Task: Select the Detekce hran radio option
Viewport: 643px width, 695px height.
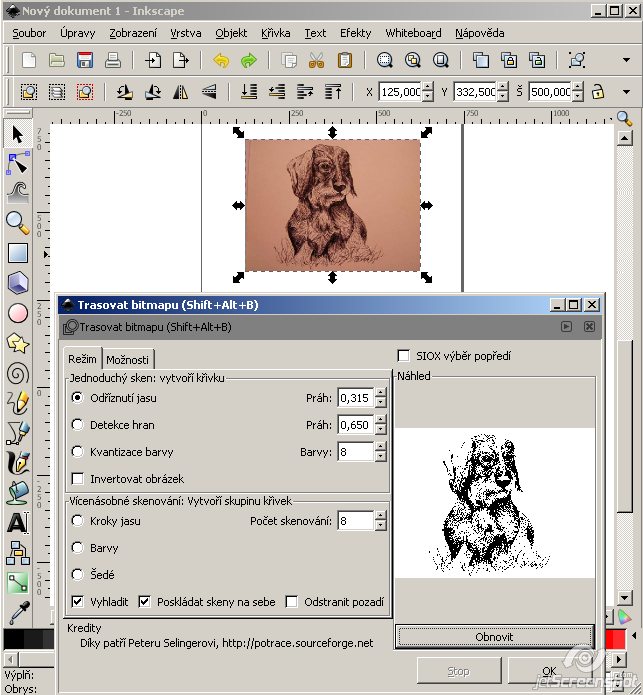Action: [78, 425]
